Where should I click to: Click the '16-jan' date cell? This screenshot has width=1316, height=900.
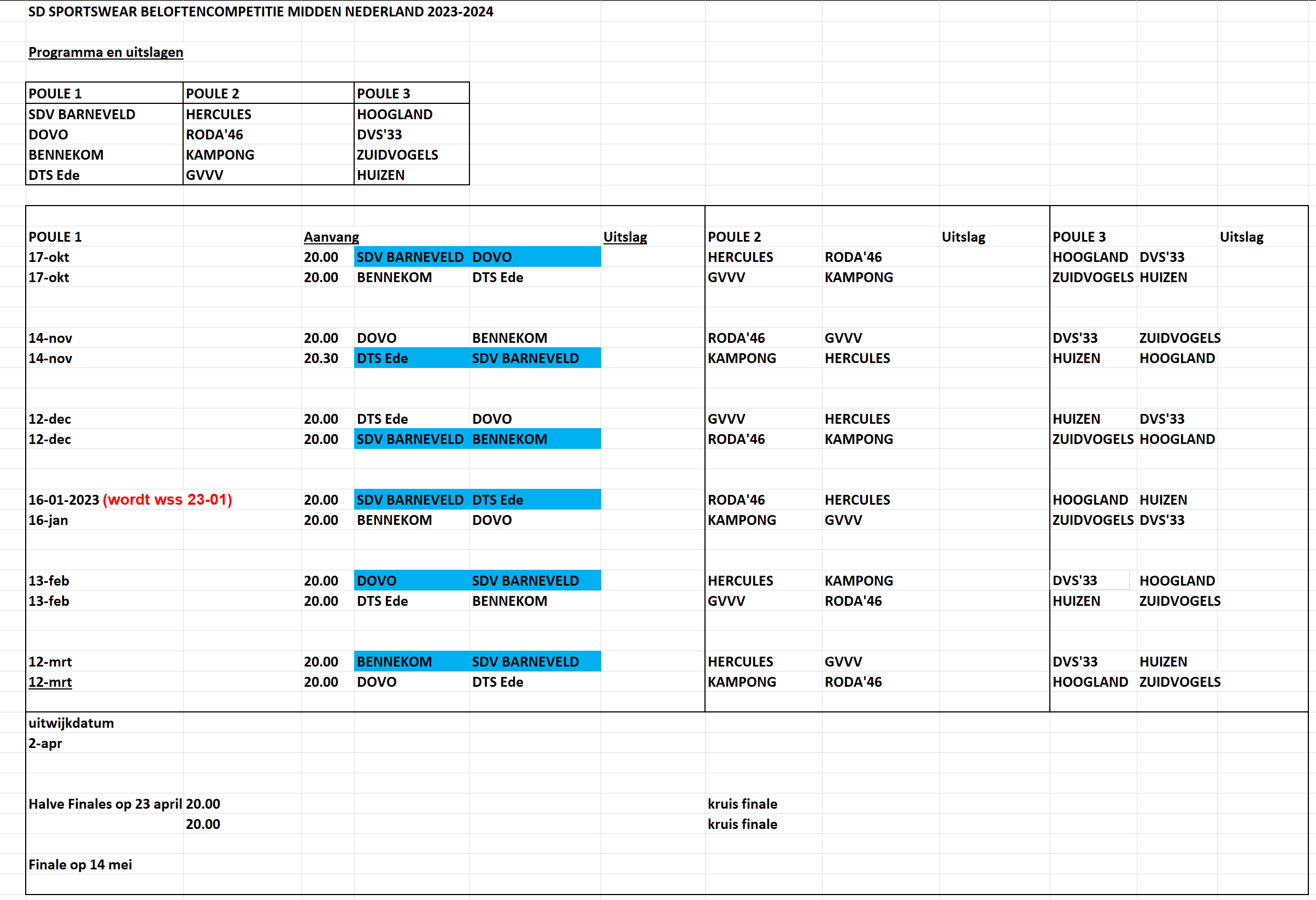click(x=48, y=520)
